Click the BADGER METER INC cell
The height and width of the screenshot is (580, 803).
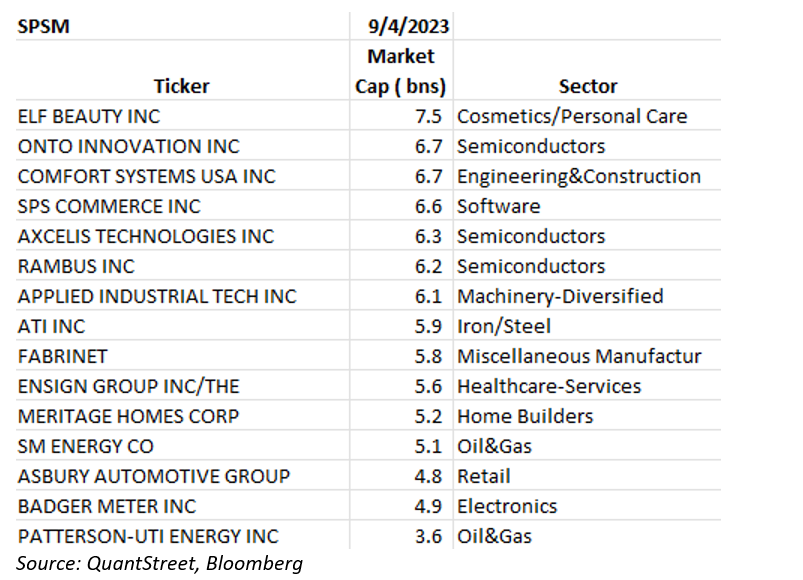[x=107, y=506]
